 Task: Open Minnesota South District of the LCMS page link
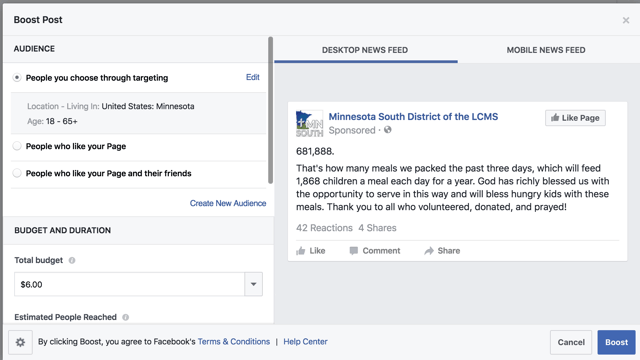click(413, 117)
